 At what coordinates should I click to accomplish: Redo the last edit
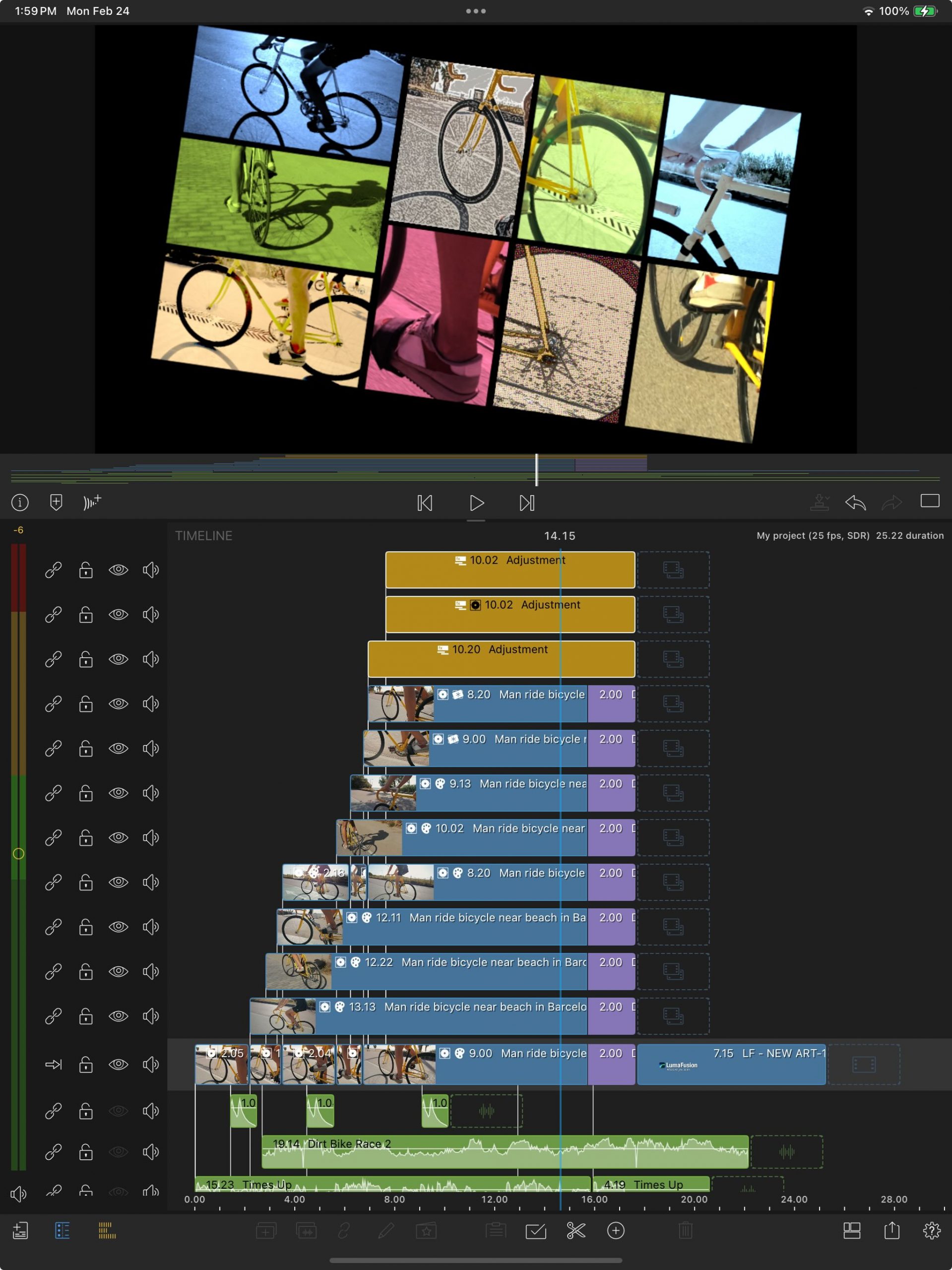(x=890, y=502)
